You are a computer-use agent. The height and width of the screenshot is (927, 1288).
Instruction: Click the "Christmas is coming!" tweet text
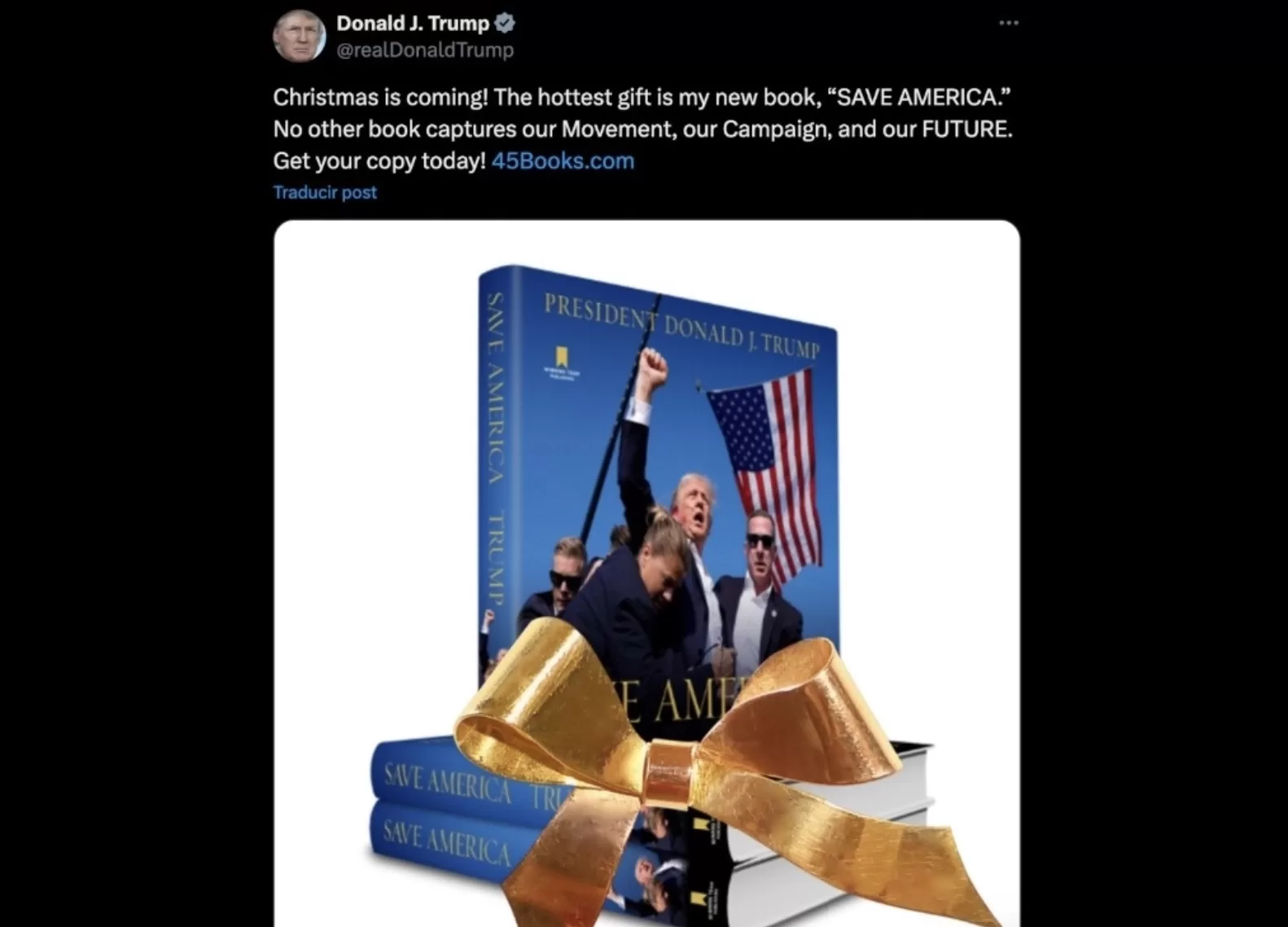(x=380, y=97)
